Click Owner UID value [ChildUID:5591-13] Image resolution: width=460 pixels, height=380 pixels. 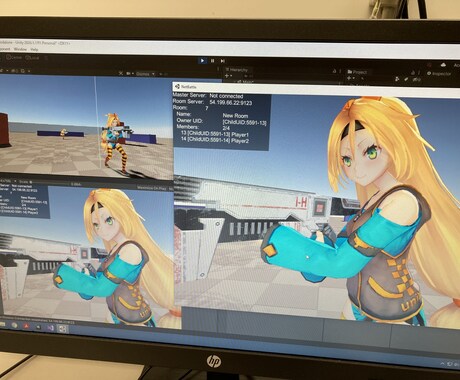pos(244,123)
